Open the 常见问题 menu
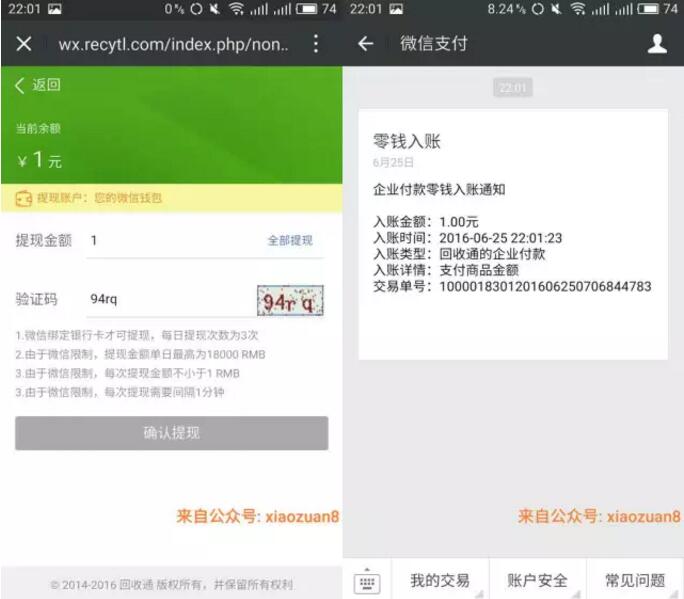 coord(635,580)
